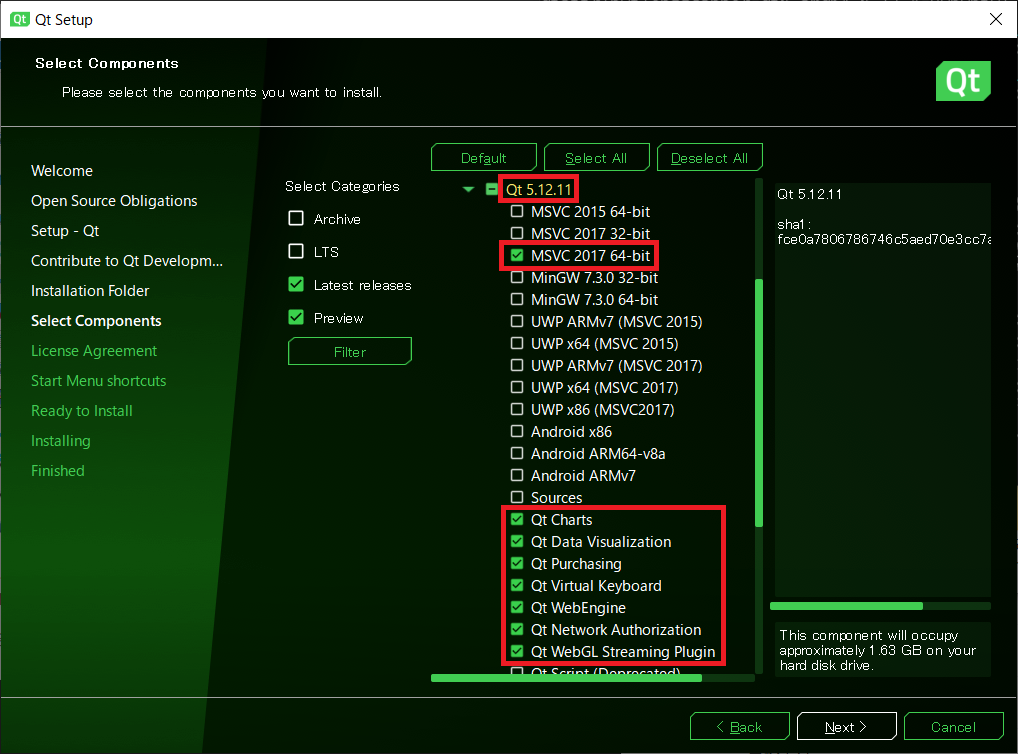Viewport: 1018px width, 754px height.
Task: Click the Default selection button
Action: (484, 158)
